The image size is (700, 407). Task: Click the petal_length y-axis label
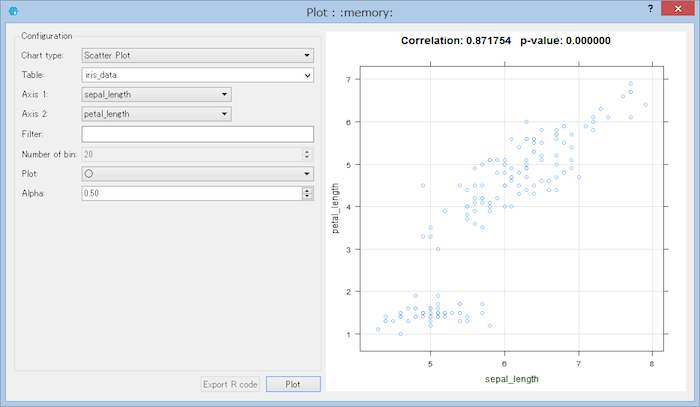(335, 208)
